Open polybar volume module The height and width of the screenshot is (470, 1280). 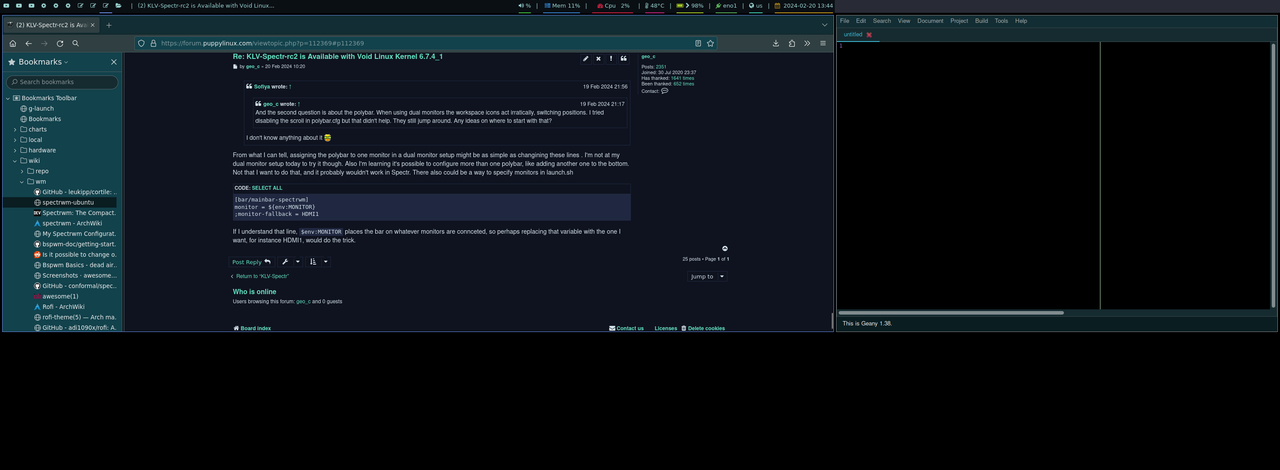(525, 5)
